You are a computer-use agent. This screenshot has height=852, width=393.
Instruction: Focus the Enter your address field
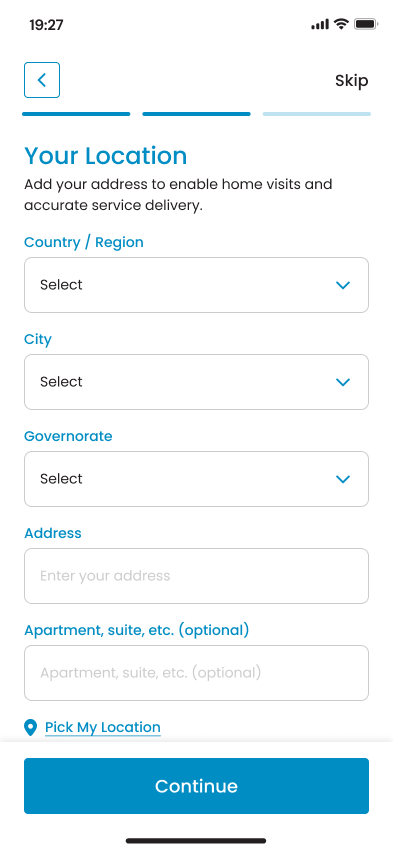196,575
